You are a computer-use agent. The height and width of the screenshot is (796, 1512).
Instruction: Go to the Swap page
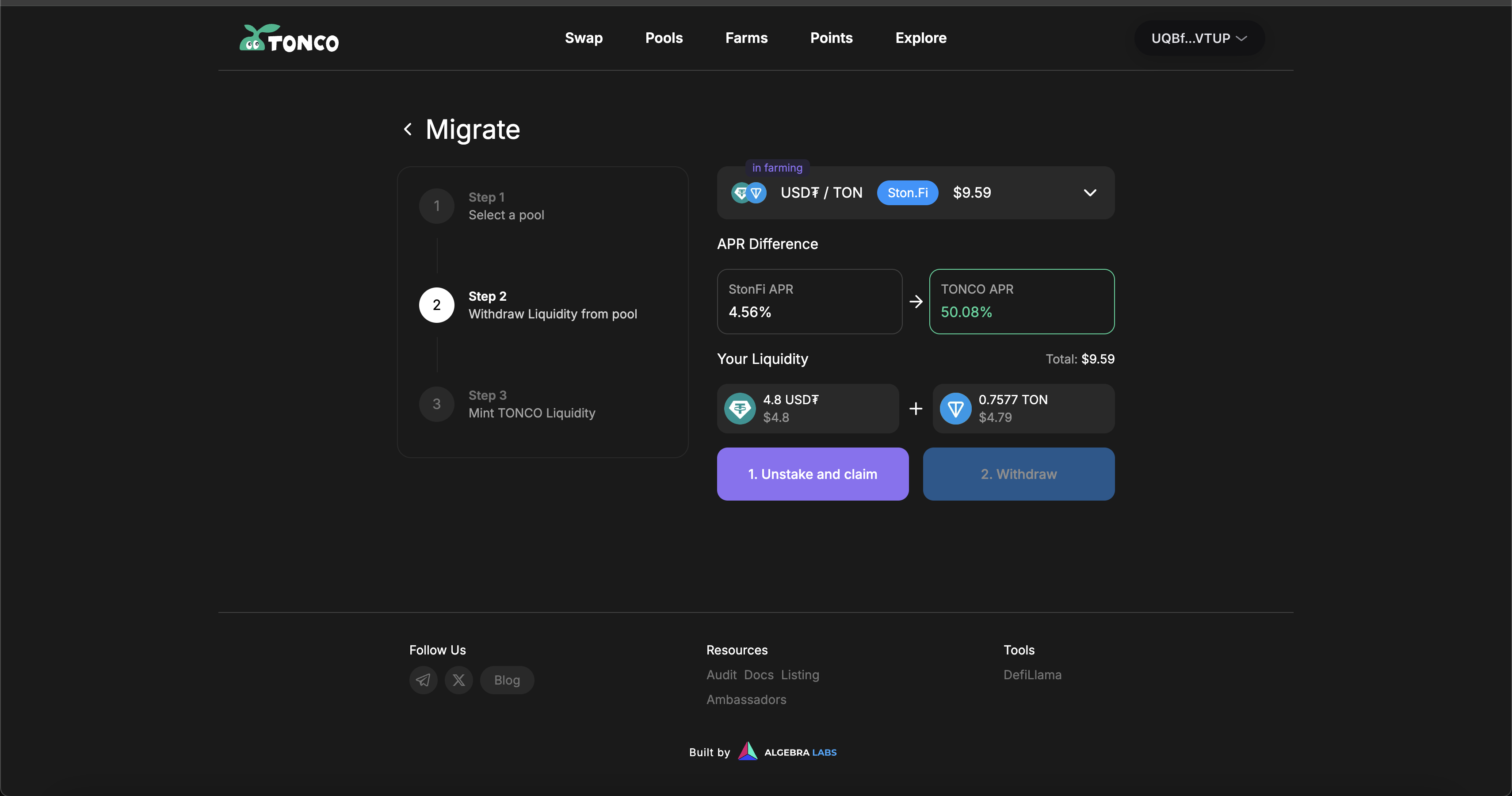point(584,38)
